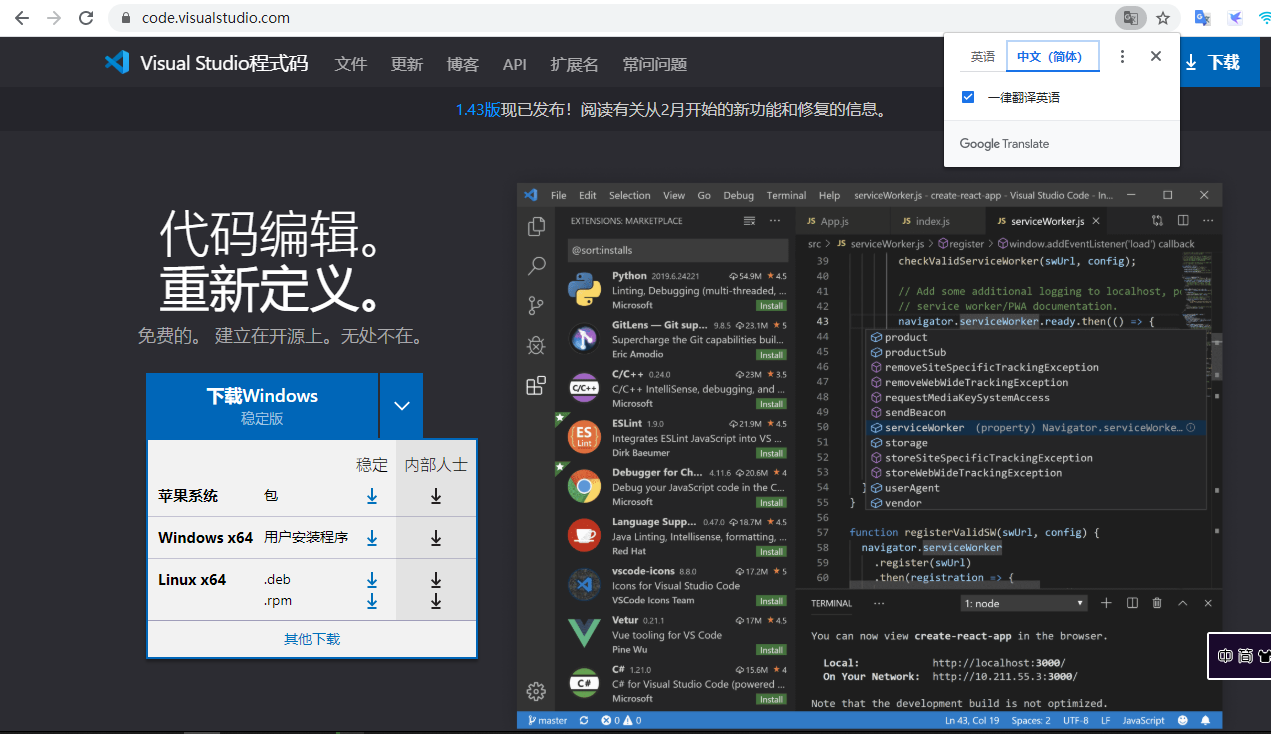1271x734 pixels.
Task: Download Linux x64 .deb stable arrow
Action: coord(372,580)
